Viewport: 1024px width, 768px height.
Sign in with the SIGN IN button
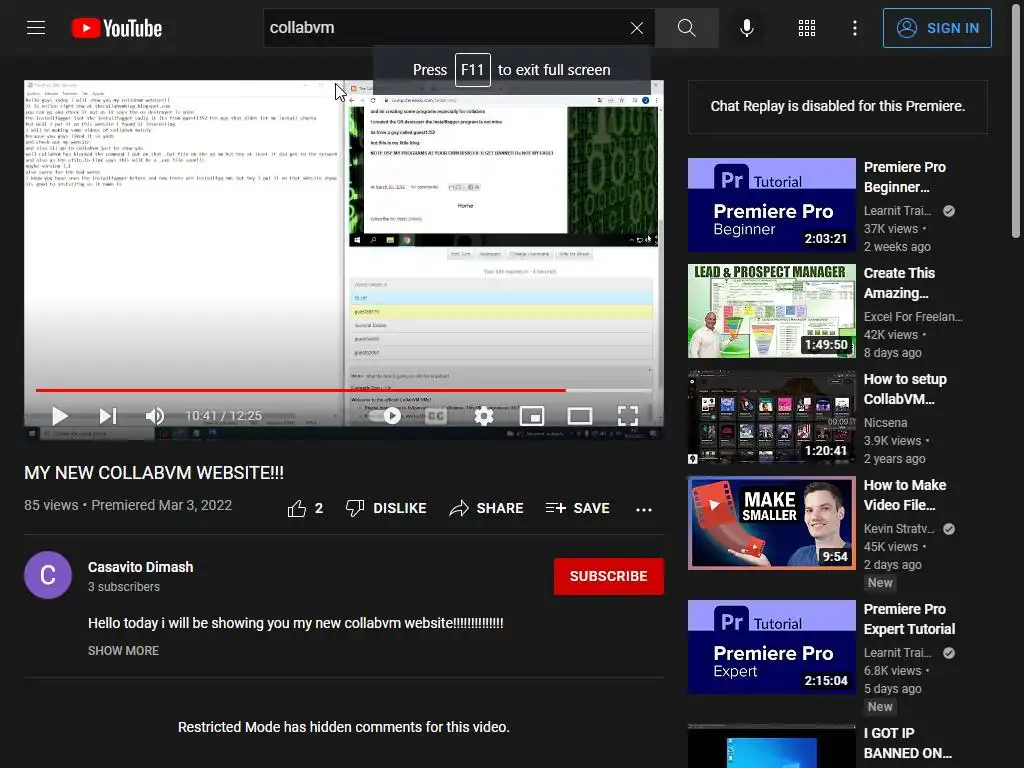click(937, 28)
